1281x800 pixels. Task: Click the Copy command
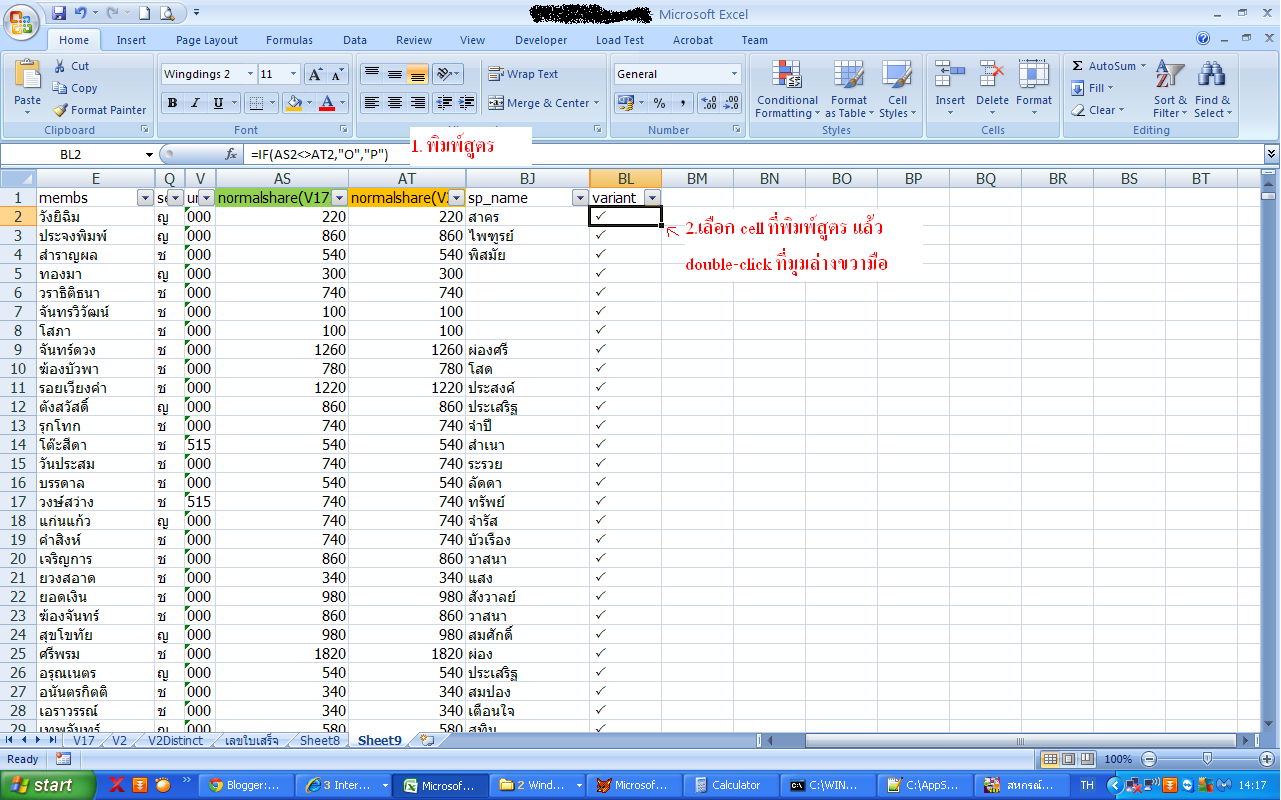coord(75,88)
